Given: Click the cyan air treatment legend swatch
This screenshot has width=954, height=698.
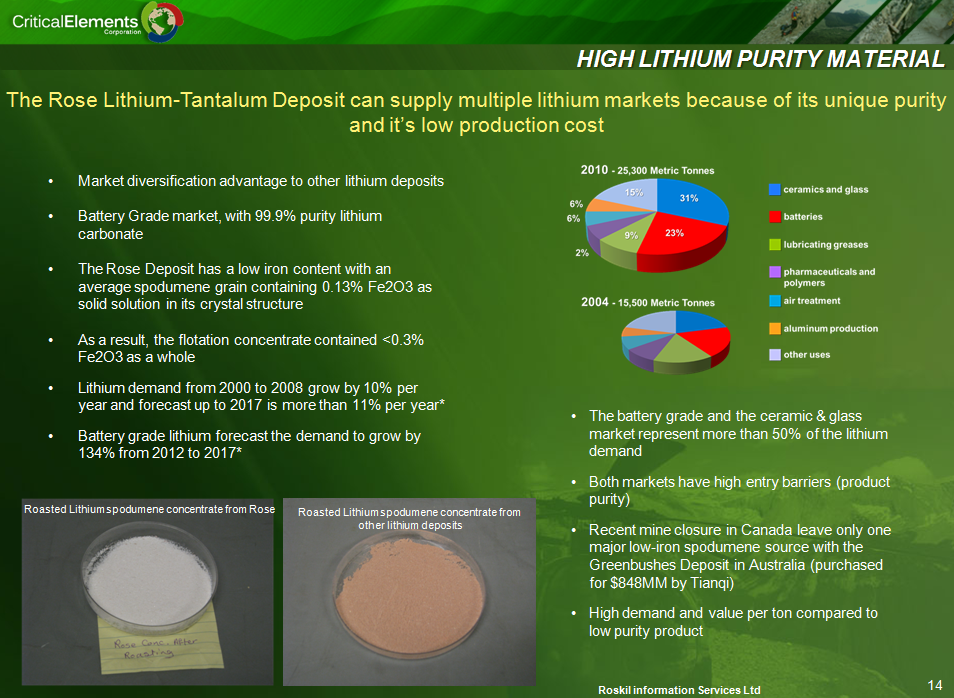Looking at the screenshot, I should [775, 301].
